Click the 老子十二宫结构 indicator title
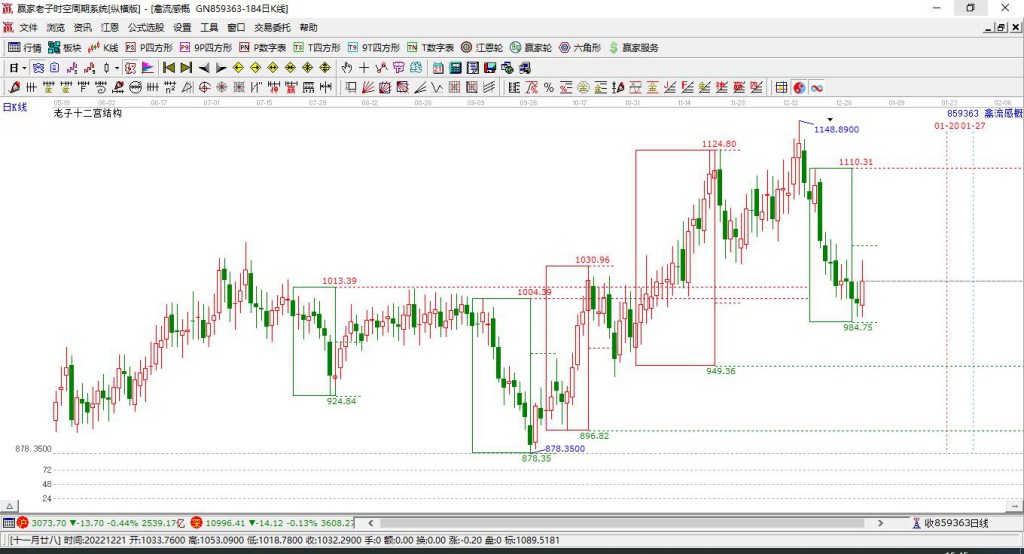Screen dimensions: 1024x554 click(x=88, y=113)
